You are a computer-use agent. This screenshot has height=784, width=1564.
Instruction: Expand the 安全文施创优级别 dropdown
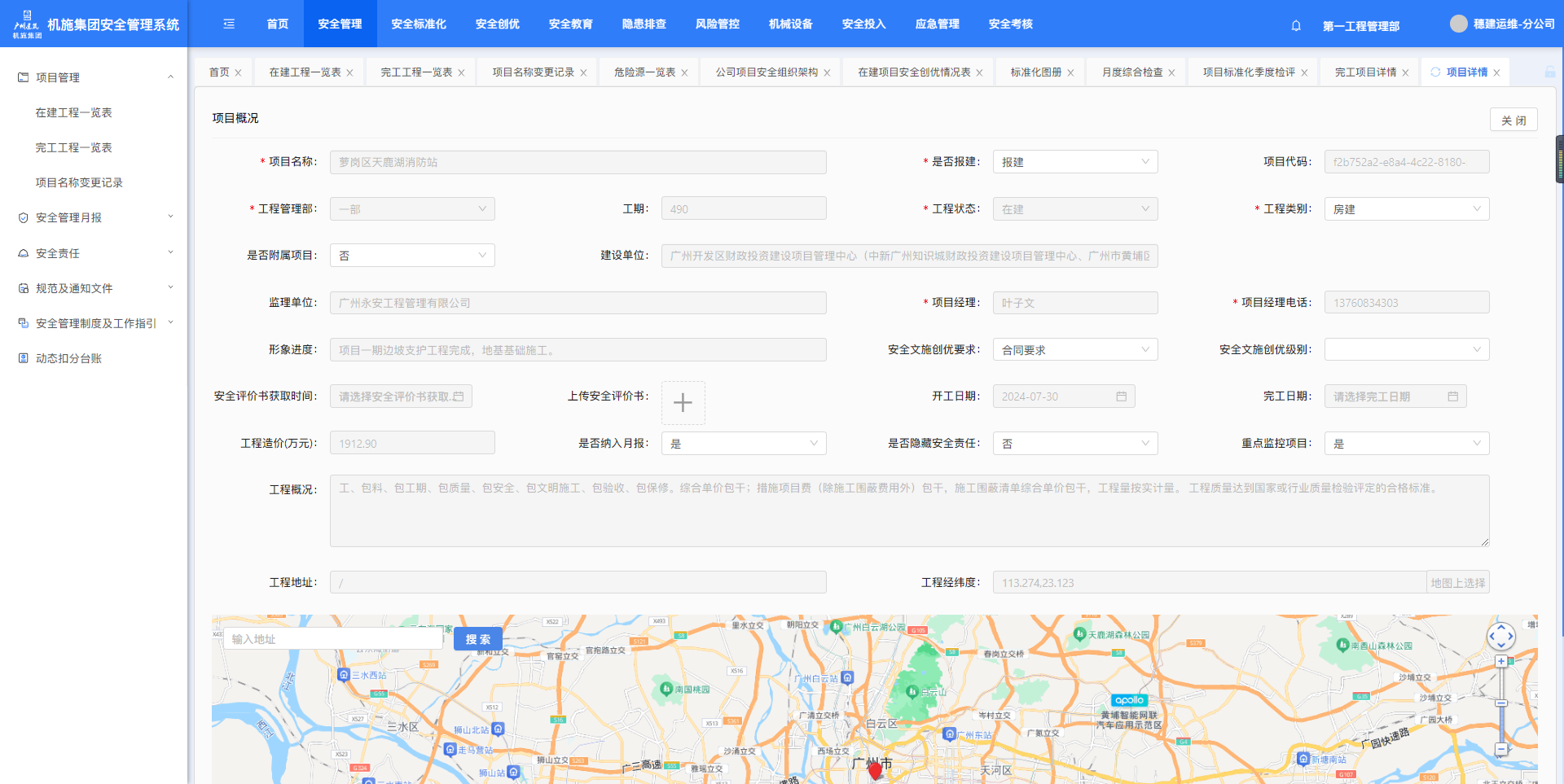tap(1406, 350)
